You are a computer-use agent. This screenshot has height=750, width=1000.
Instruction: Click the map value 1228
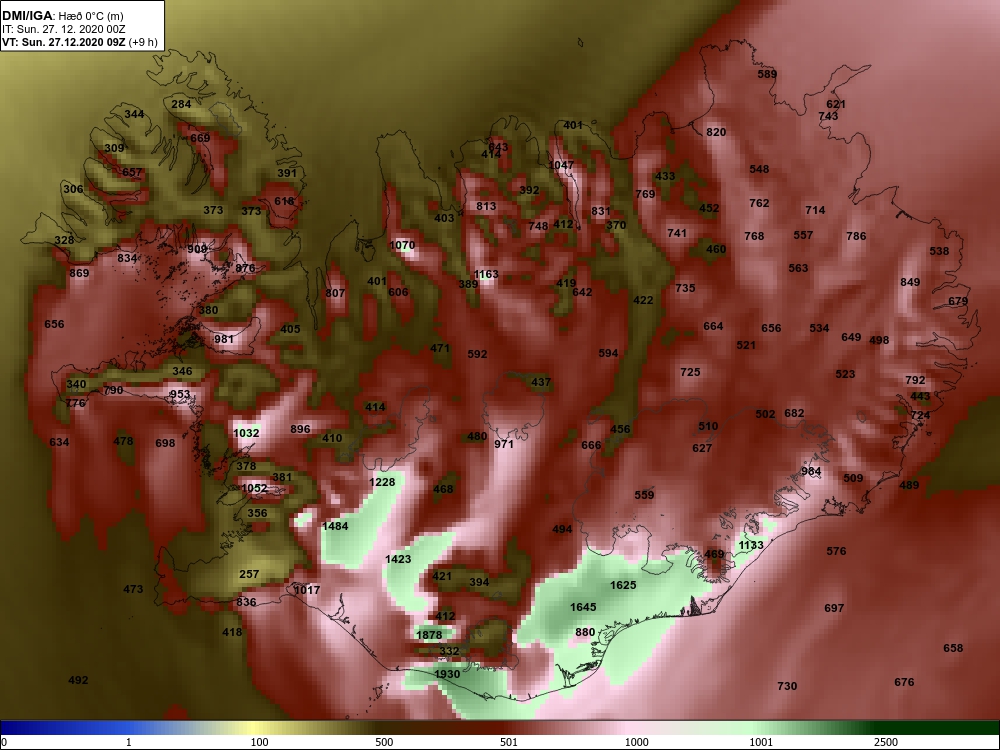(382, 482)
